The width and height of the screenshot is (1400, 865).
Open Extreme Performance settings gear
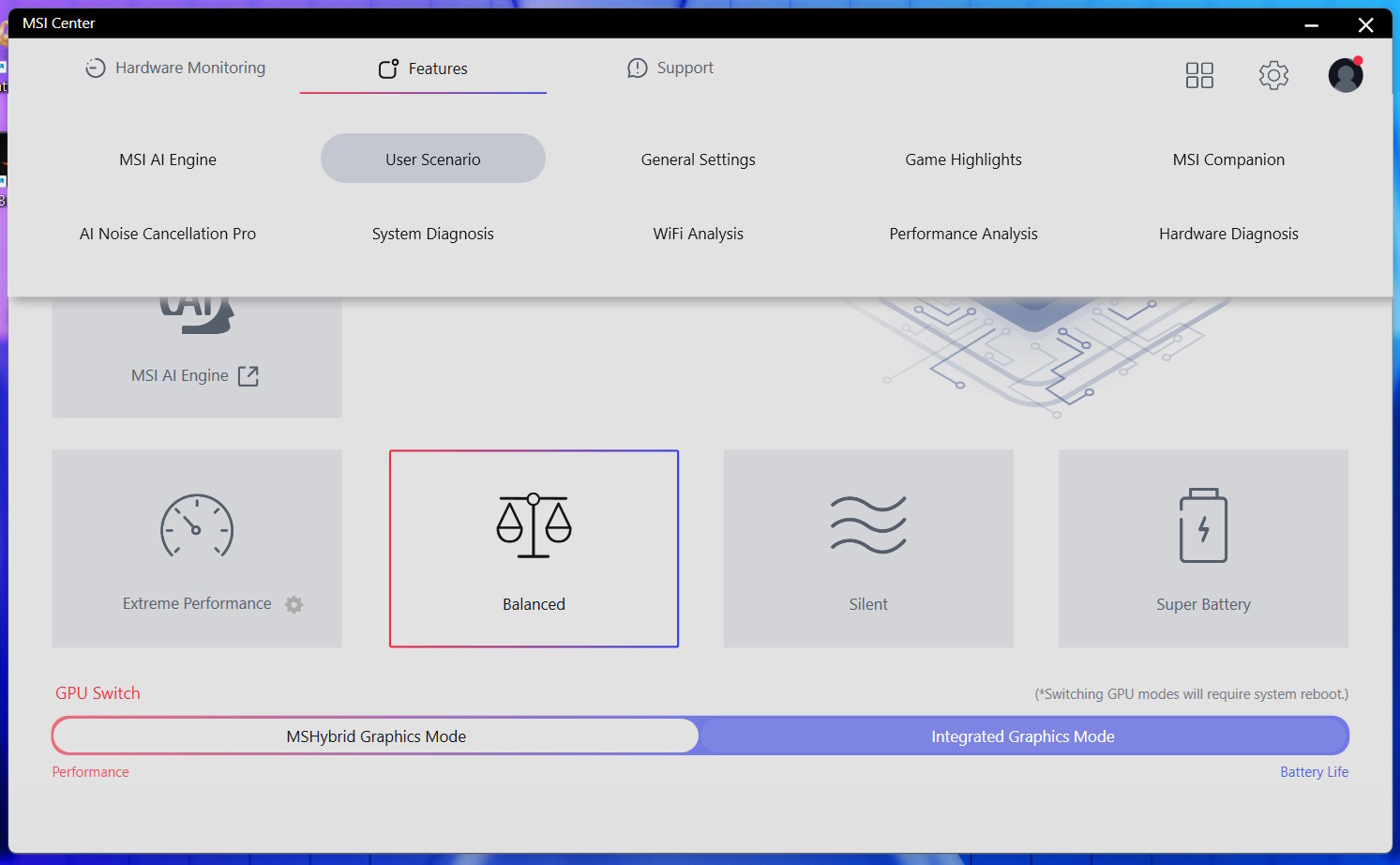point(294,604)
